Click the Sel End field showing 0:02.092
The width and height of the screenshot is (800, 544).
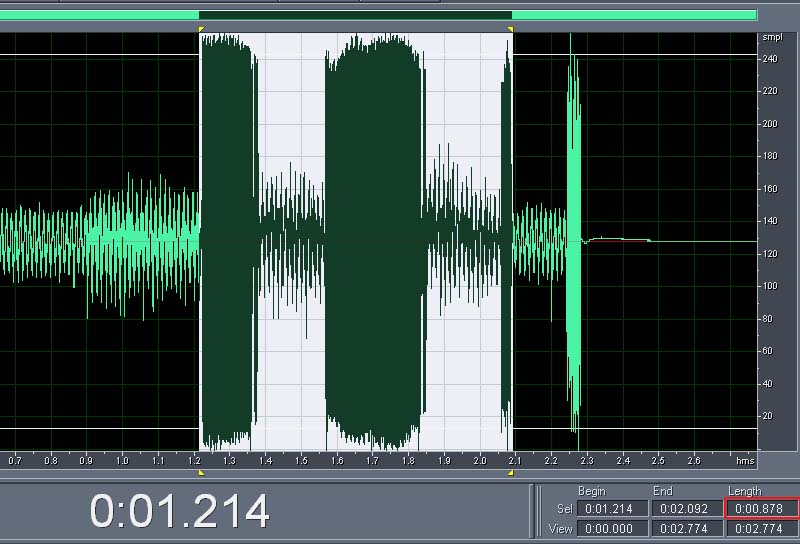(686, 509)
